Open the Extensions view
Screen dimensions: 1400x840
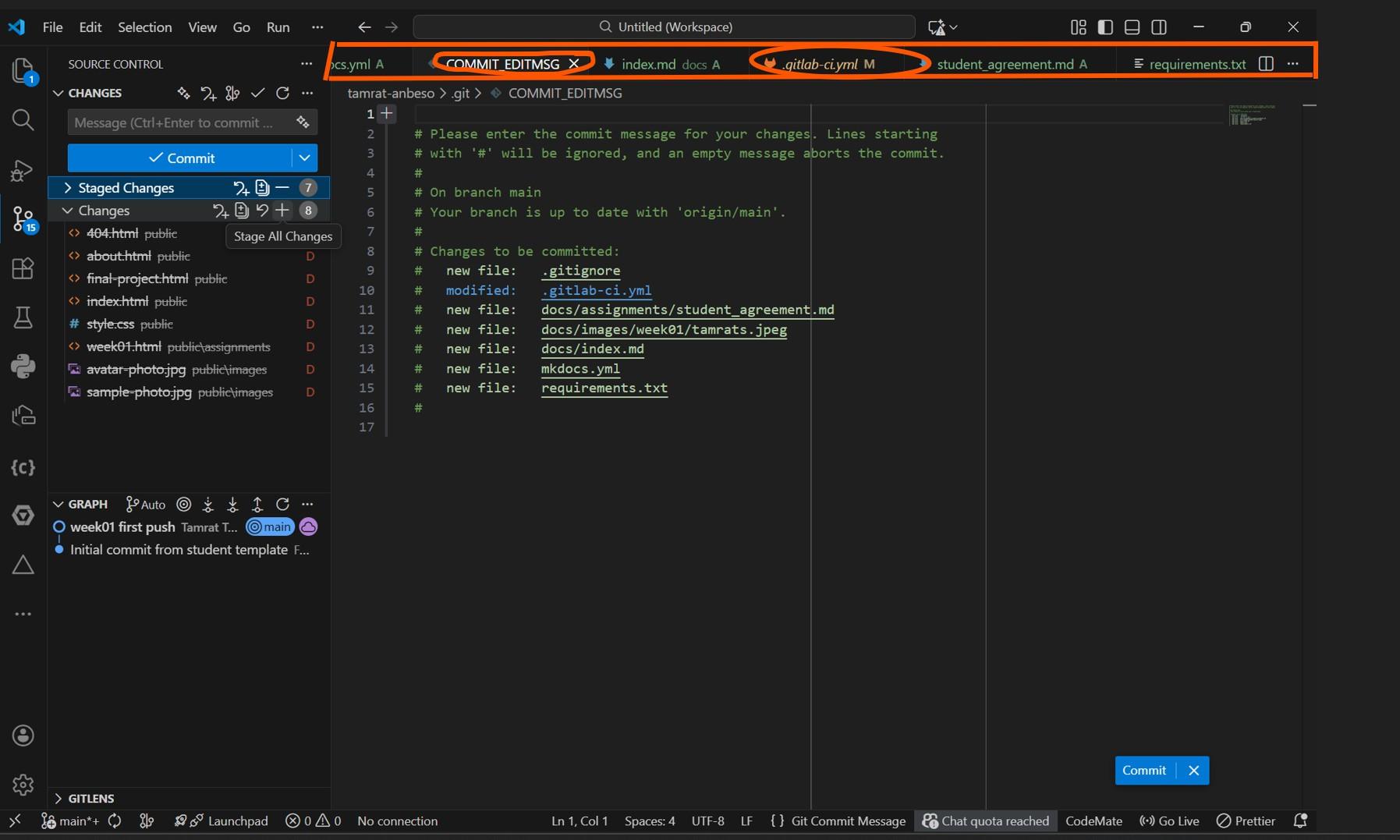(x=23, y=268)
